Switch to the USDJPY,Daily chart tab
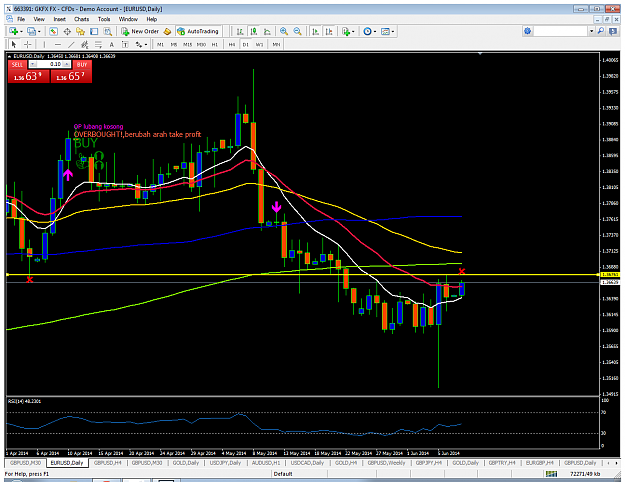This screenshot has width=625, height=482. click(225, 463)
